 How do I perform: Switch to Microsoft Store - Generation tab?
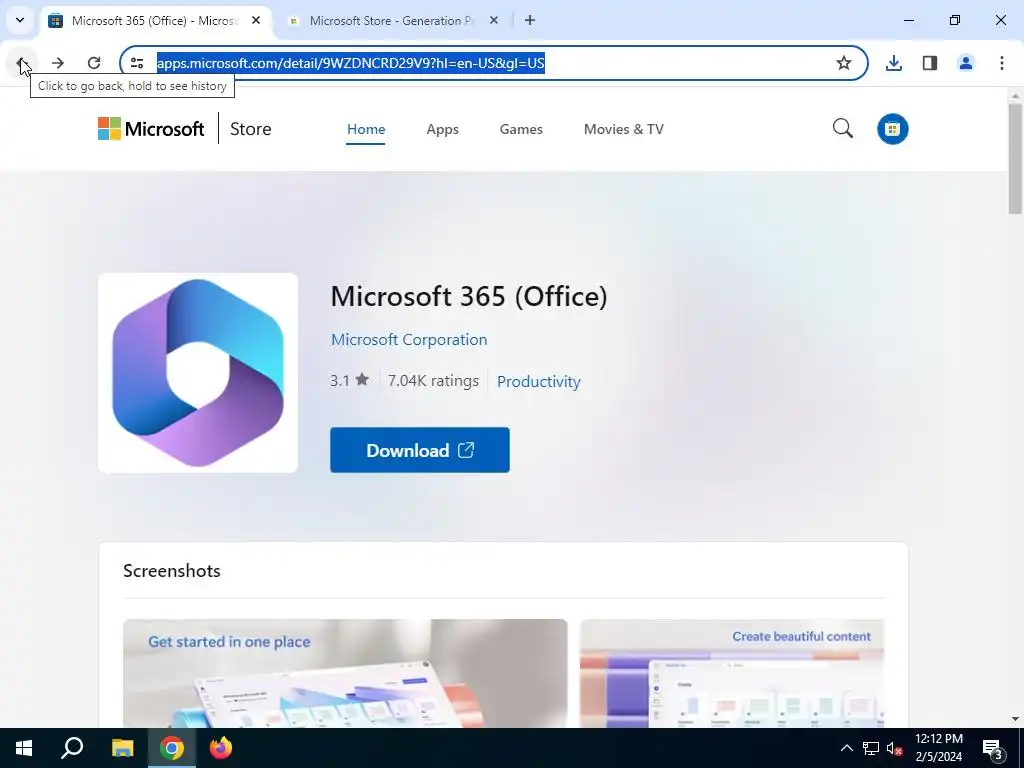(x=391, y=20)
